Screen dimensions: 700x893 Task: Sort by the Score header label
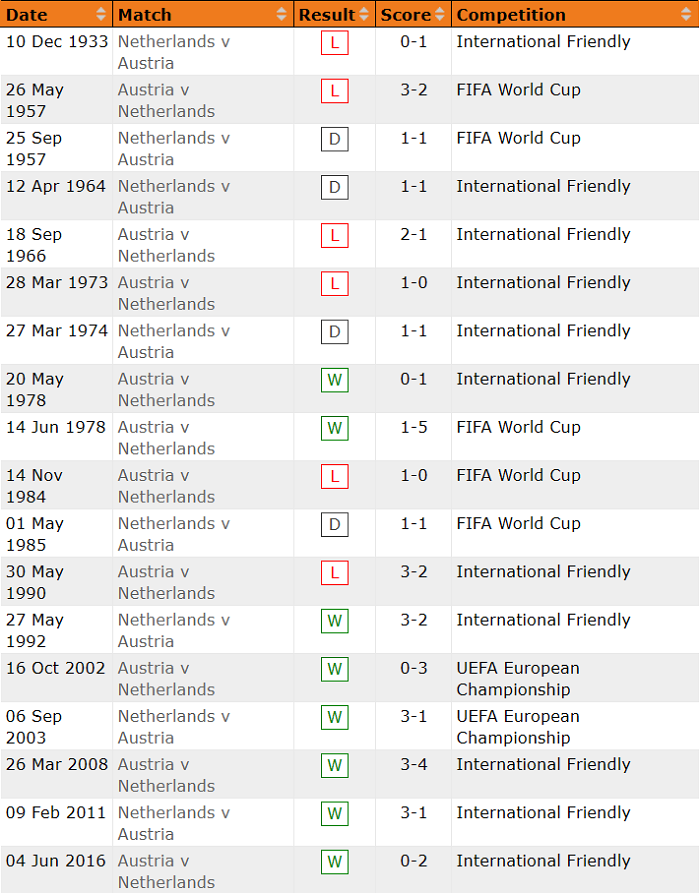coord(405,14)
